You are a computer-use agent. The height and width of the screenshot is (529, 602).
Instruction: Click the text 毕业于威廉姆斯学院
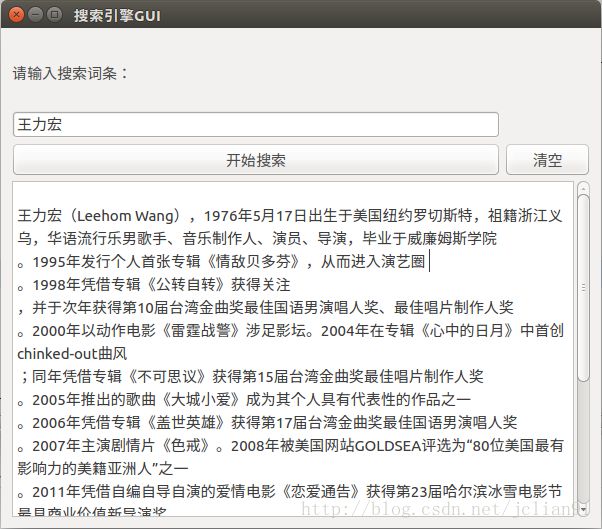[x=430, y=239]
